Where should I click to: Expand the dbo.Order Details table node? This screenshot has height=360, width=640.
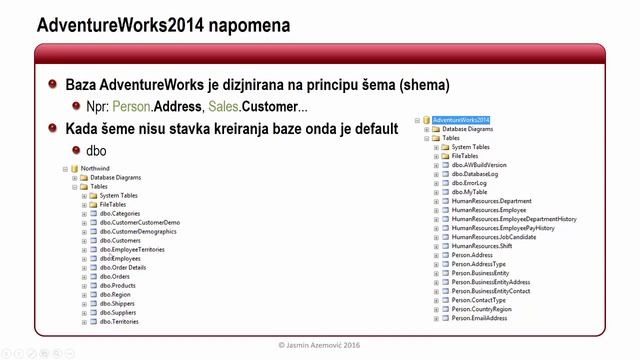[x=84, y=268]
